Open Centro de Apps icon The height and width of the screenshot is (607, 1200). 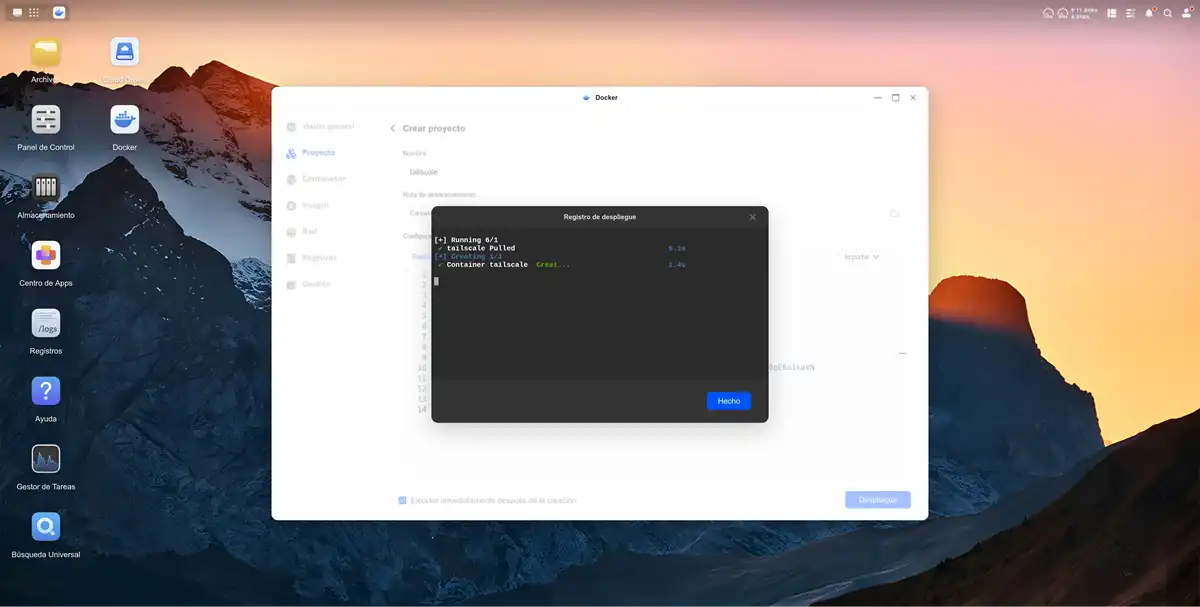pos(46,256)
